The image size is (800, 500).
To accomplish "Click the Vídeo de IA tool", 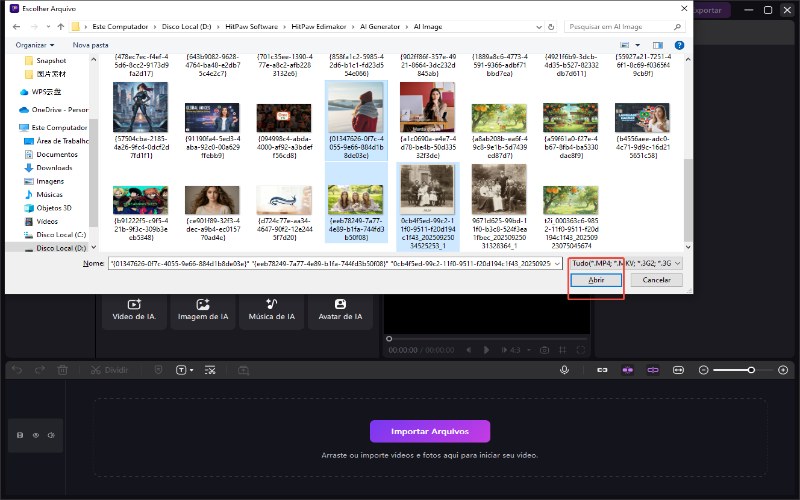I will [134, 310].
